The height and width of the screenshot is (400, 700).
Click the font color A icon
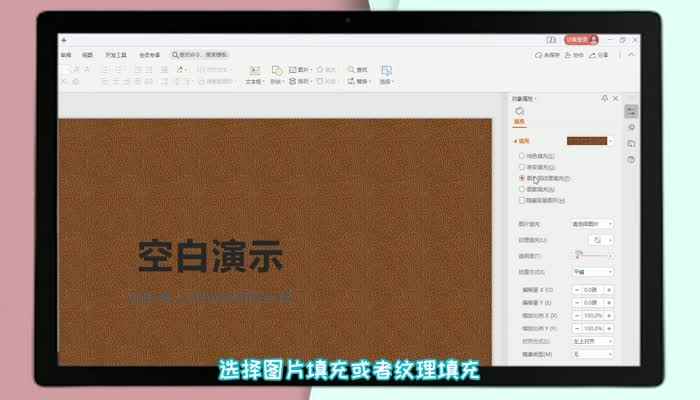click(x=180, y=70)
